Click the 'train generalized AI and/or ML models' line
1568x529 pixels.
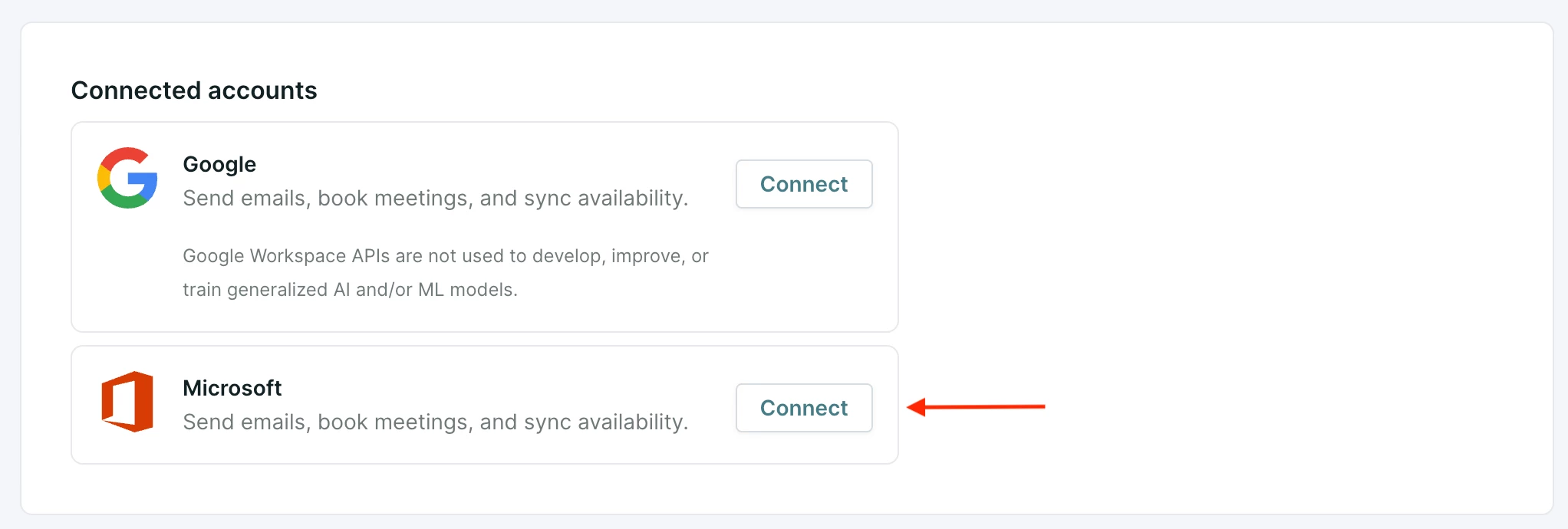(351, 290)
